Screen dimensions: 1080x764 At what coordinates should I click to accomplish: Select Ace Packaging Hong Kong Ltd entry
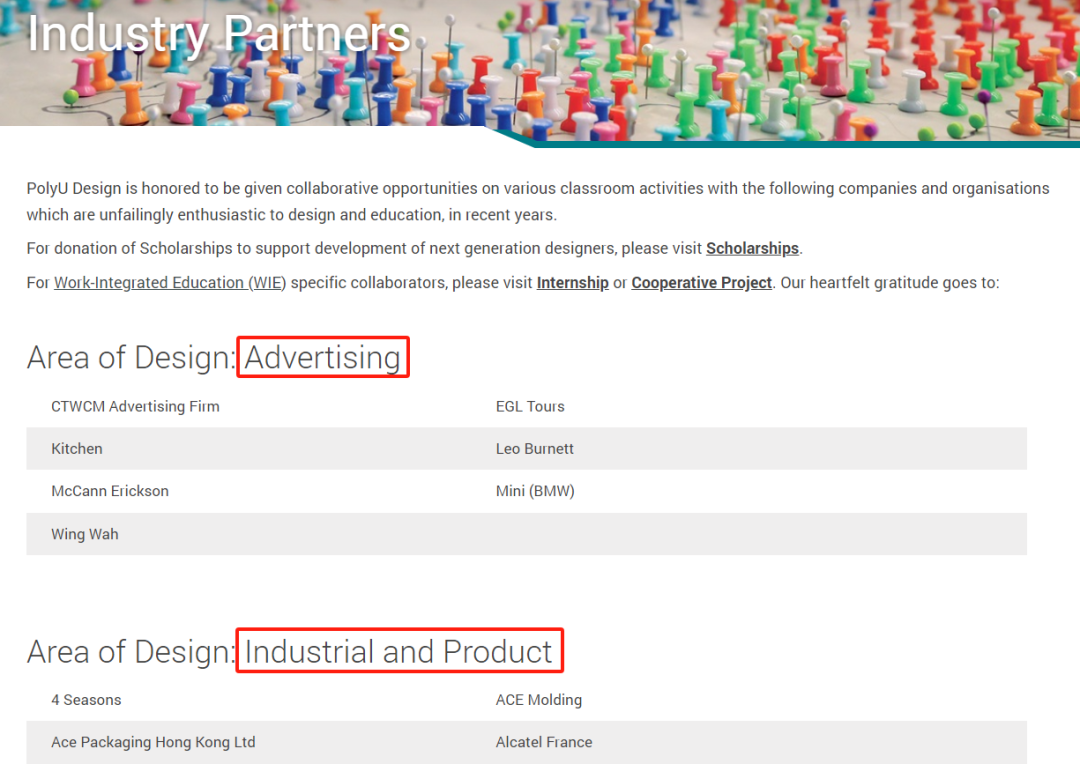click(x=153, y=742)
